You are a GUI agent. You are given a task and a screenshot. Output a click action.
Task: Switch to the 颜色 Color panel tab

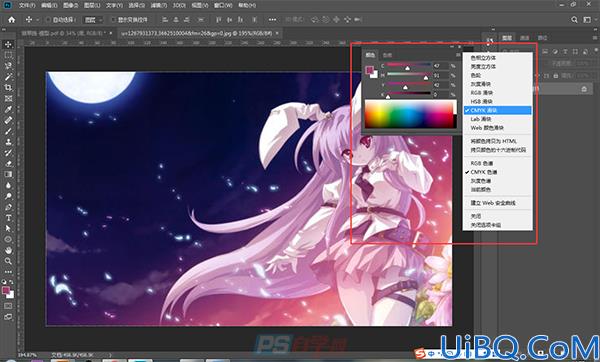(x=370, y=55)
